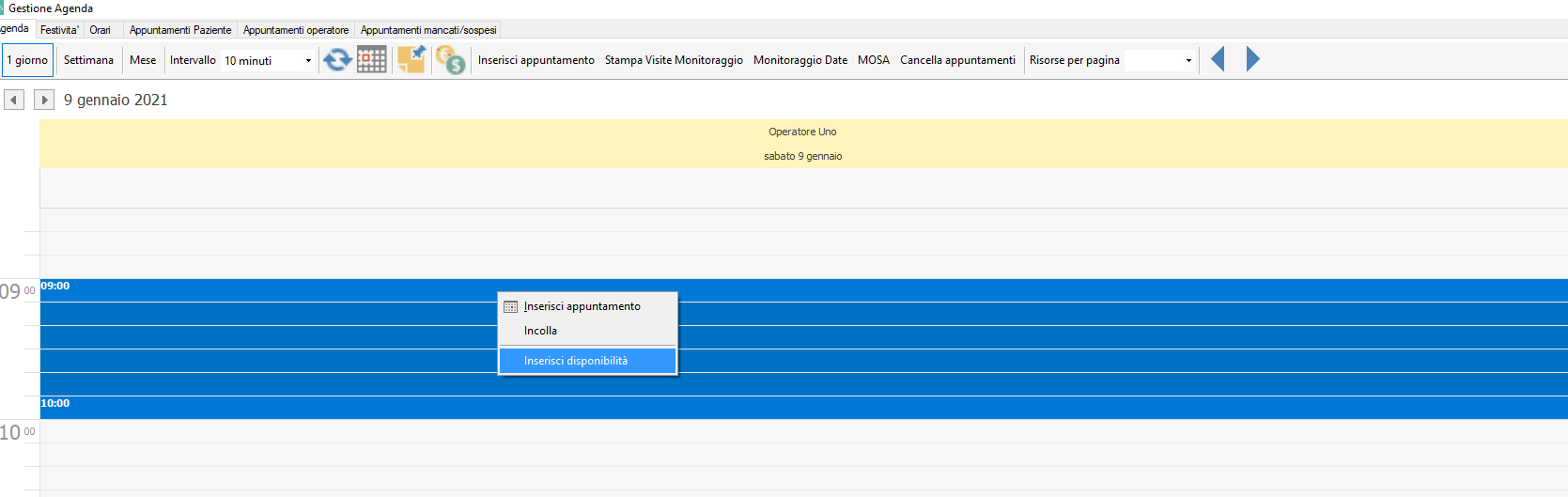1568x497 pixels.
Task: Click the pinned sticky note icon
Action: (x=411, y=60)
